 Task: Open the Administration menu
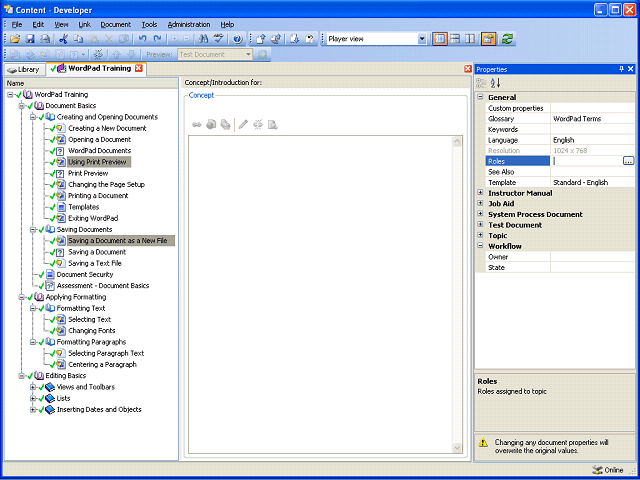(189, 24)
